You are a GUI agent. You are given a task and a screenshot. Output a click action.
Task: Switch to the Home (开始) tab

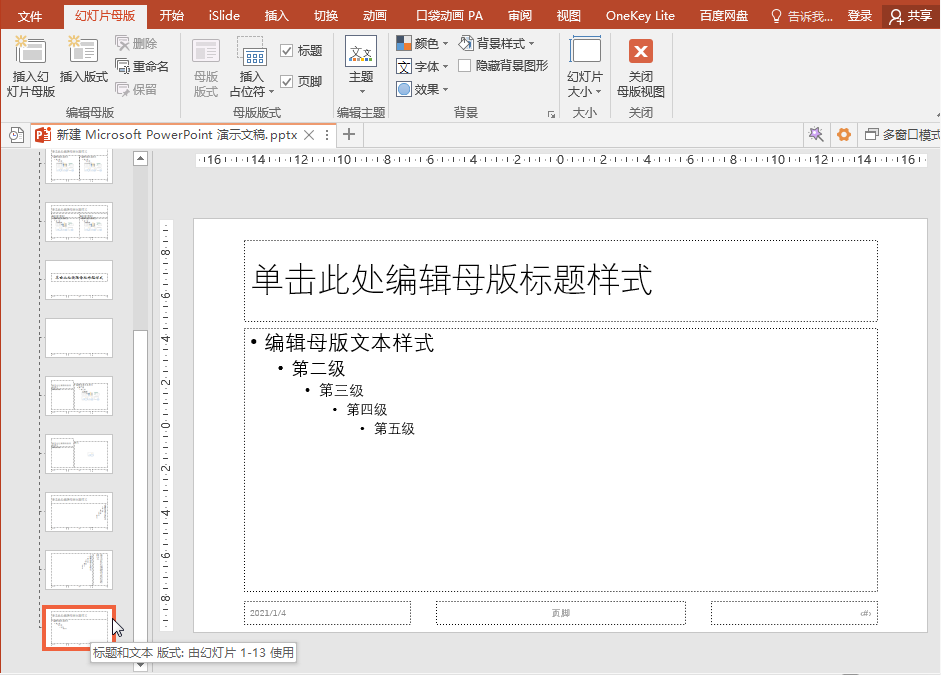click(x=172, y=16)
